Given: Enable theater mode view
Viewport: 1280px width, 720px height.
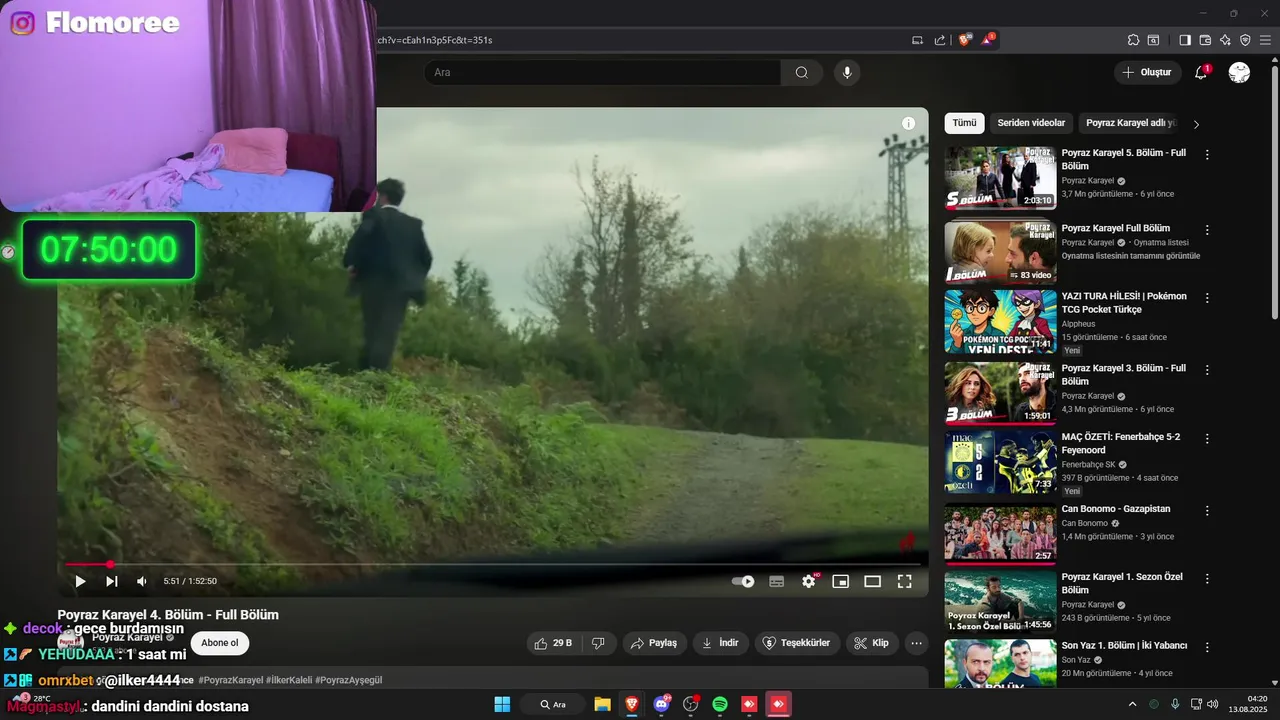Looking at the screenshot, I should click(x=872, y=581).
